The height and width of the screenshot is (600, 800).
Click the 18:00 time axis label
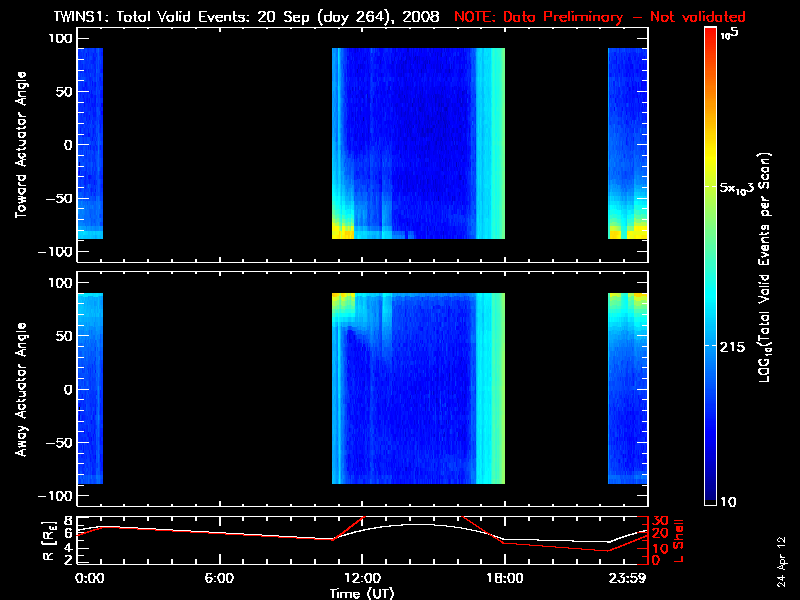(x=504, y=578)
